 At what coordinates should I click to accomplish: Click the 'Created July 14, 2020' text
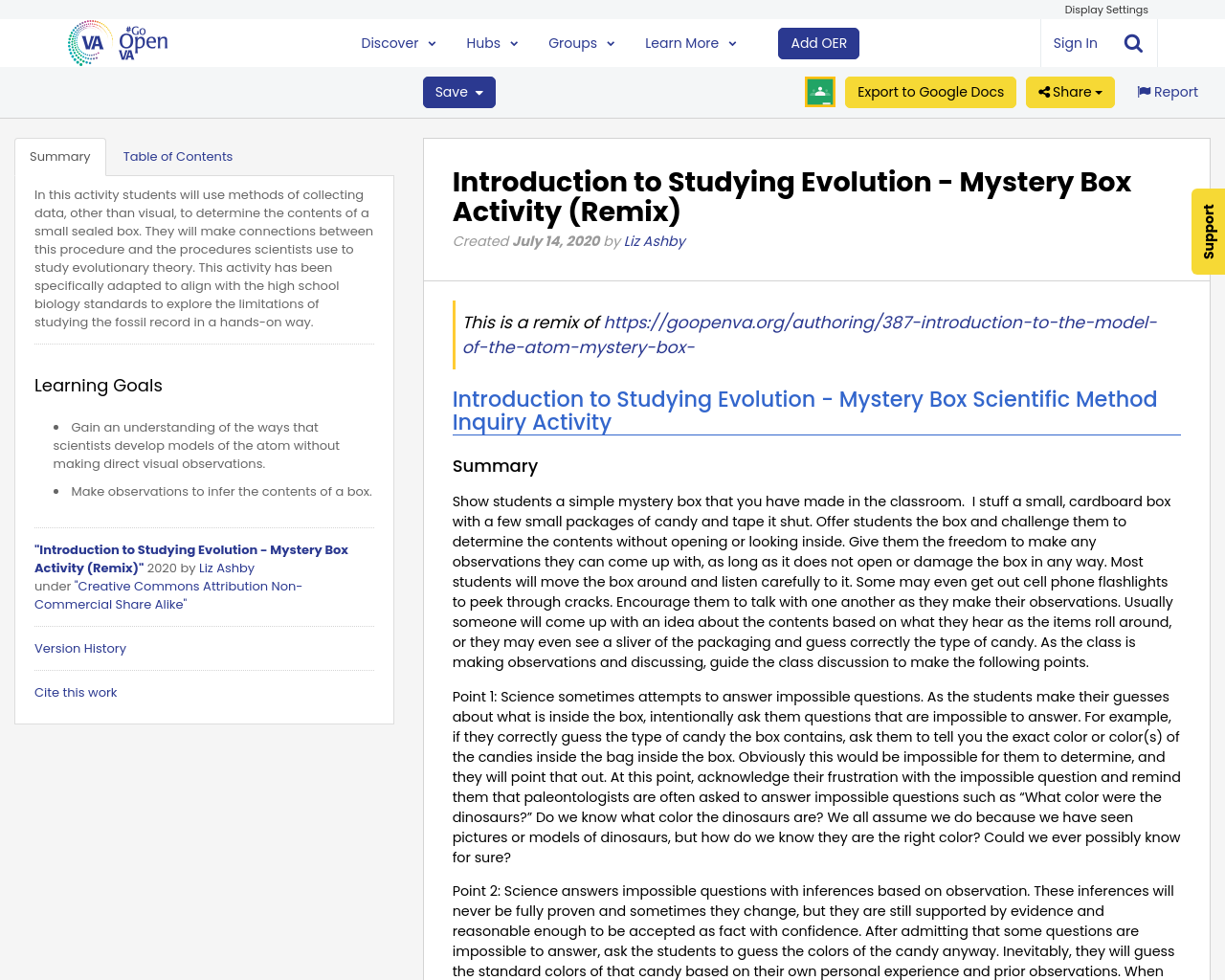[x=526, y=241]
